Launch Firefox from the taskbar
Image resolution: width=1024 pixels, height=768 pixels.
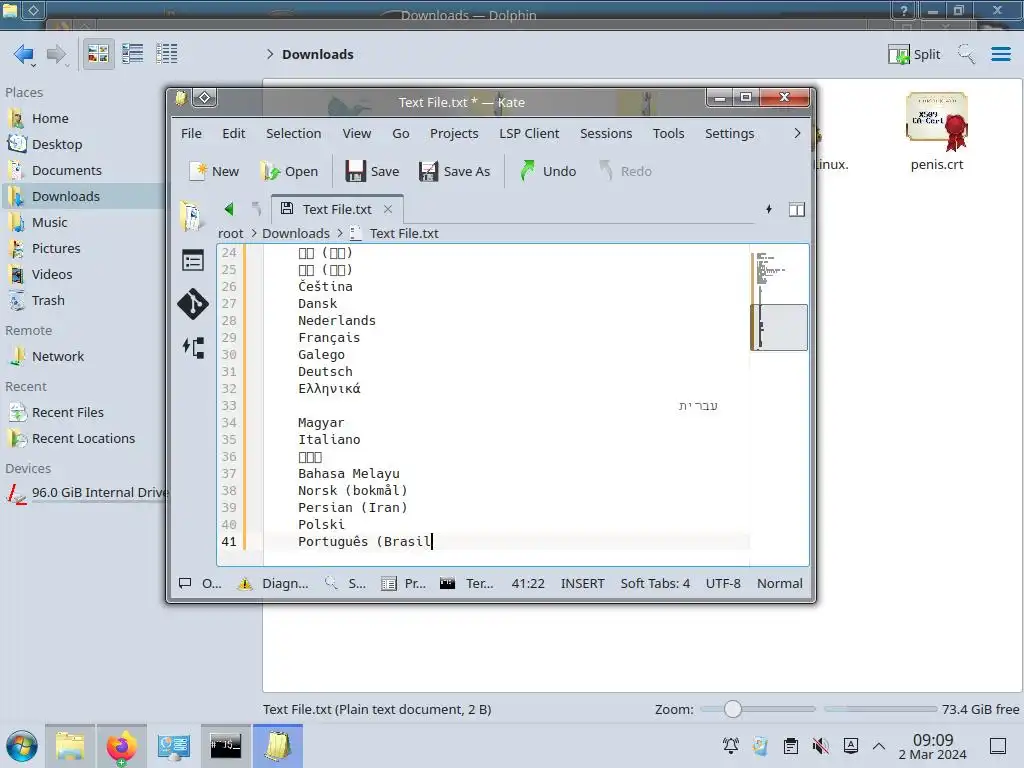click(x=121, y=746)
